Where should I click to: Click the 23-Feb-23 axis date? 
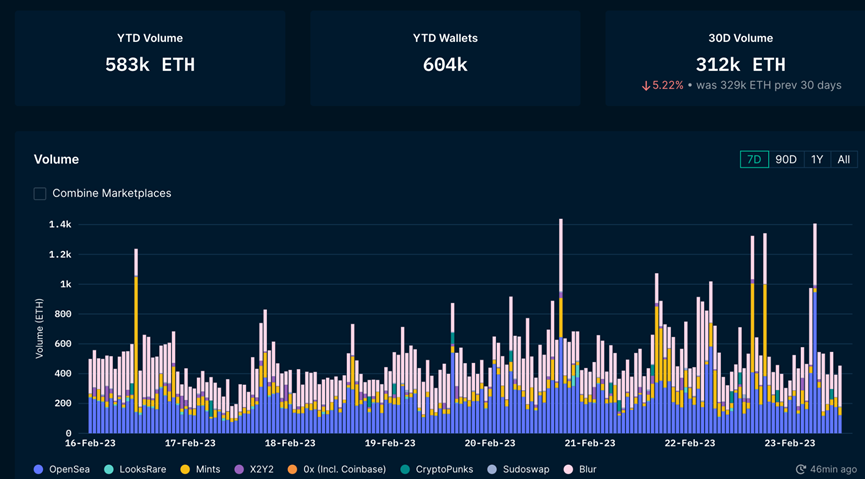coord(789,443)
